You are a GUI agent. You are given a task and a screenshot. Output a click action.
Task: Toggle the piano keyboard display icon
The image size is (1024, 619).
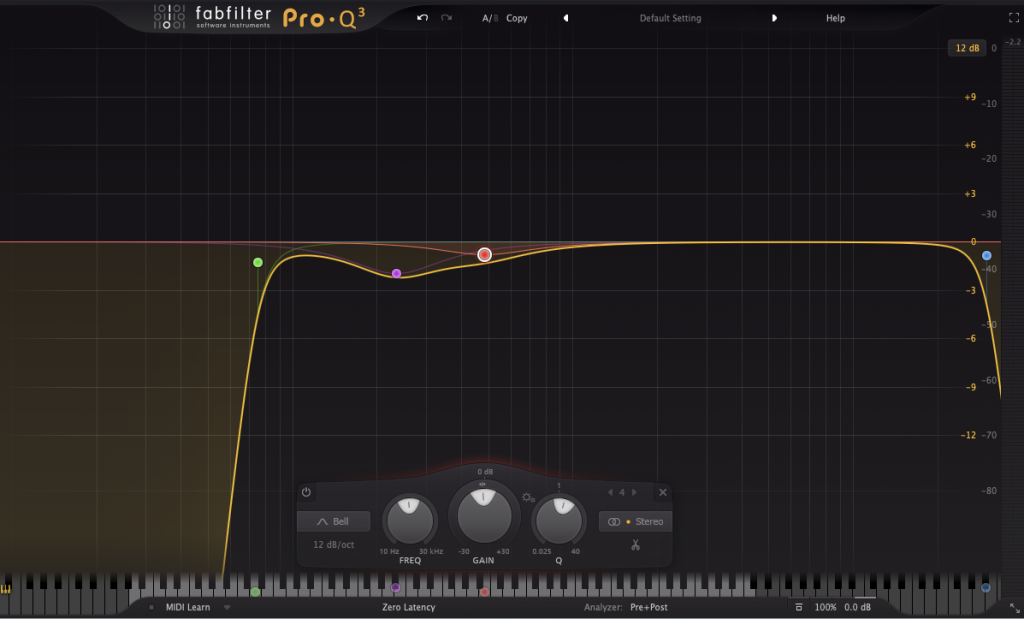click(x=6, y=589)
